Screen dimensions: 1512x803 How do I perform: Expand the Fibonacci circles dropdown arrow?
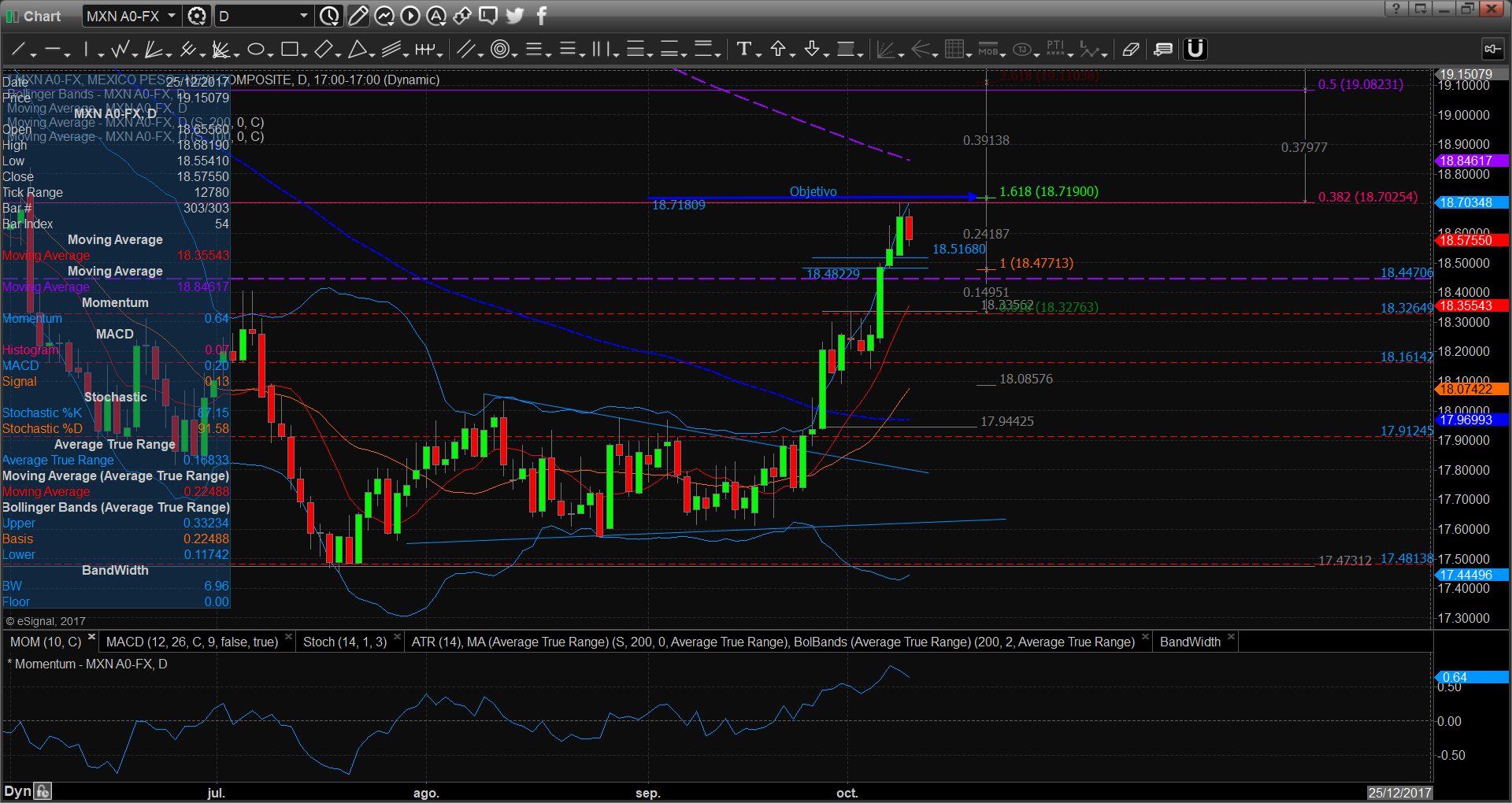(514, 54)
